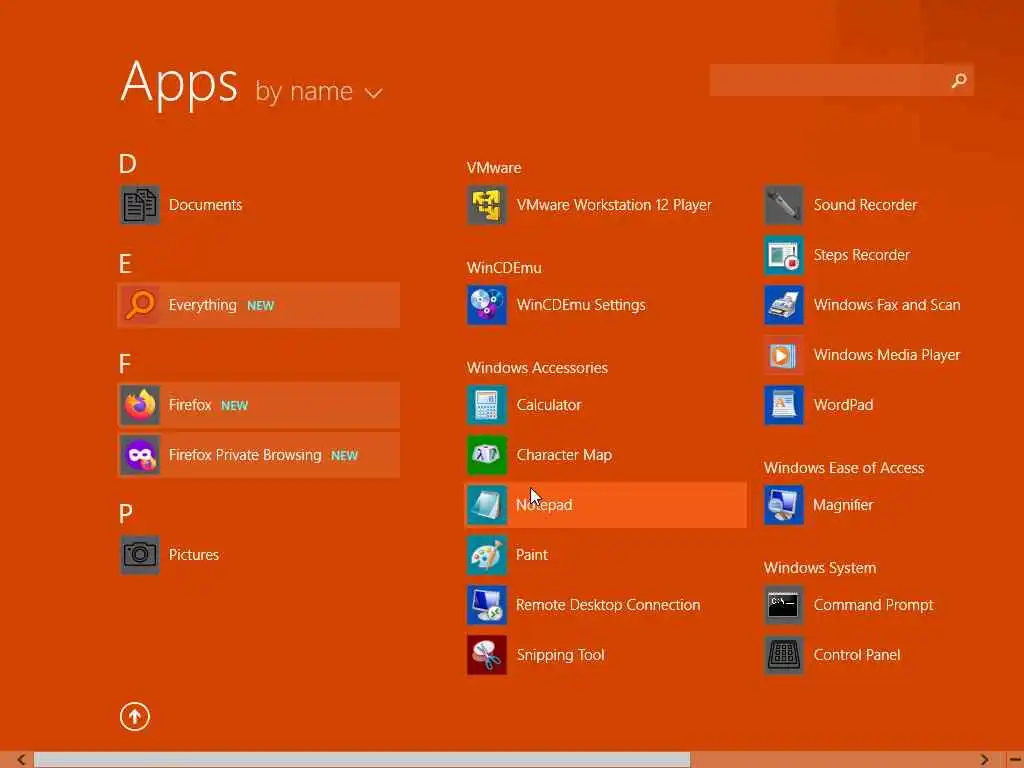
Task: Click the 'Documents' label text
Action: click(x=205, y=205)
